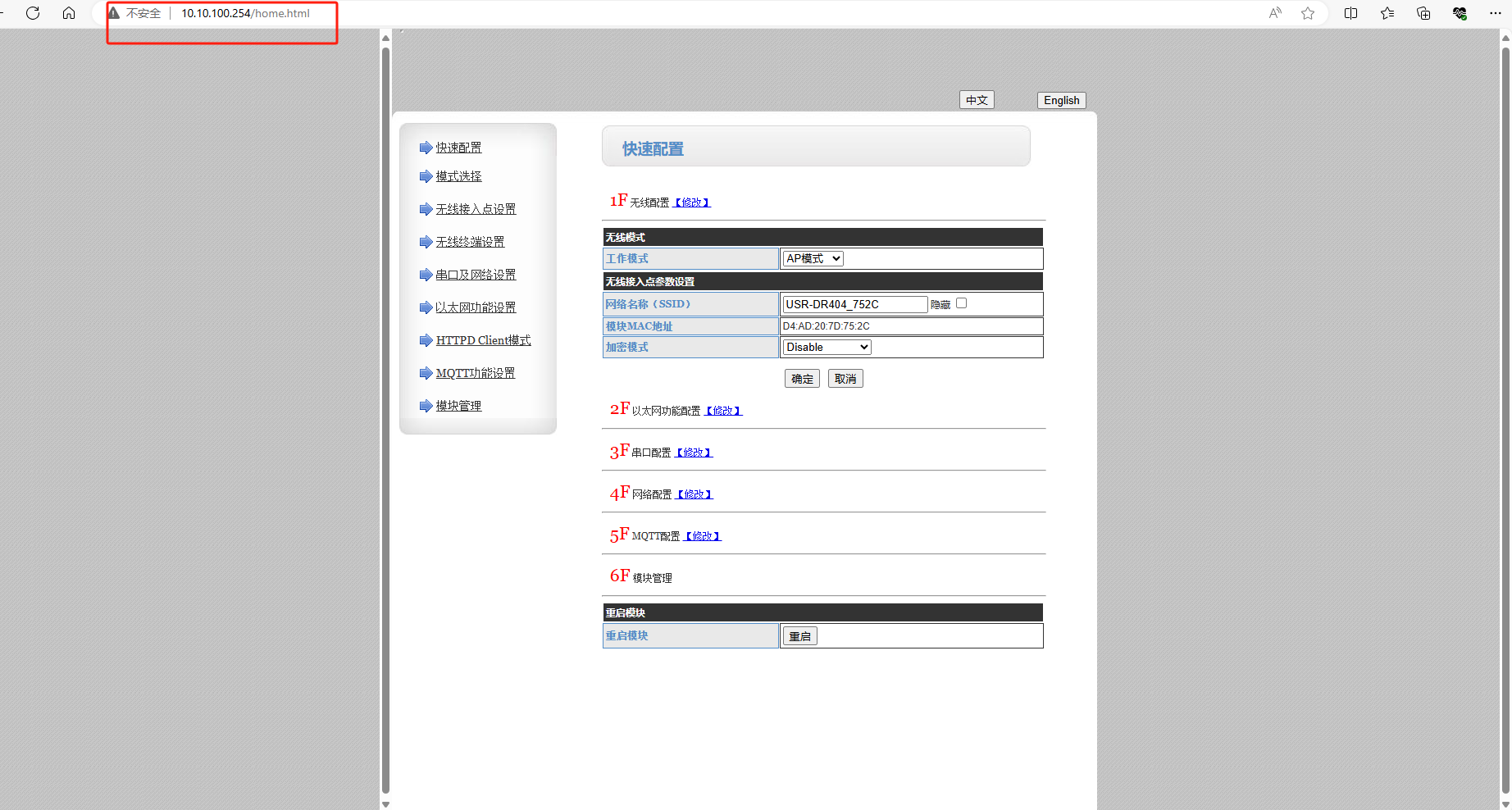Switch language with the English button

tap(1061, 100)
